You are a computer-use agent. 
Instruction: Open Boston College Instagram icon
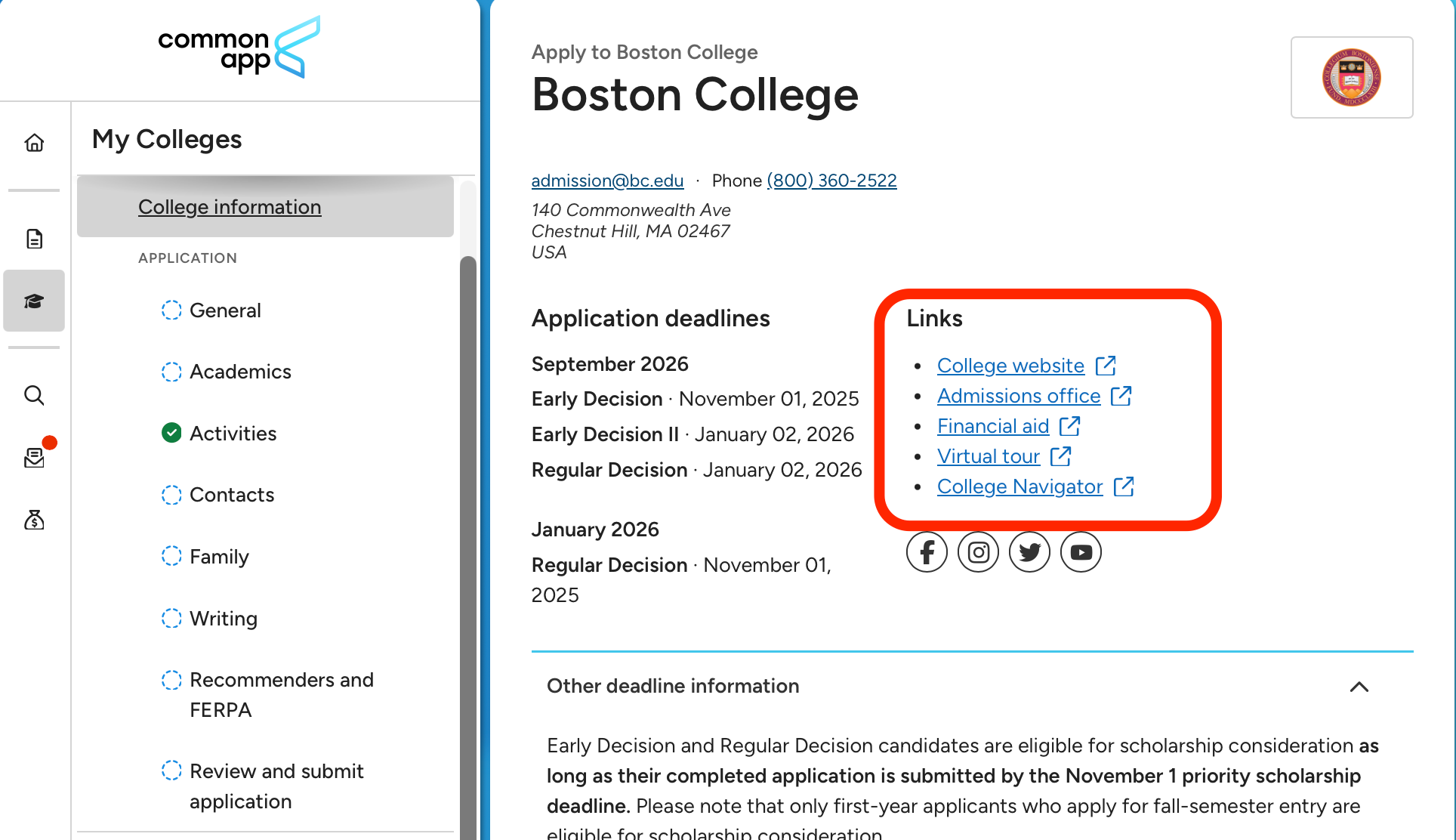tap(978, 552)
